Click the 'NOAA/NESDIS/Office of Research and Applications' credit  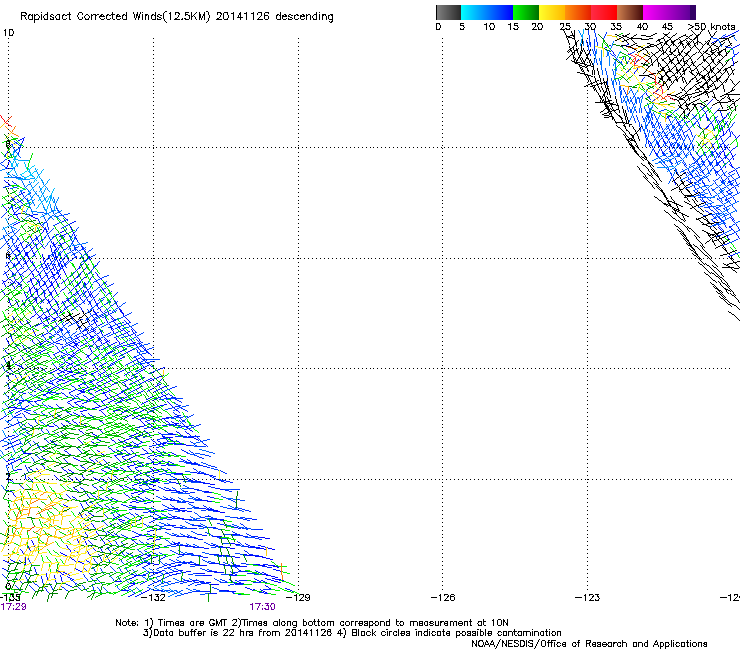coord(589,644)
